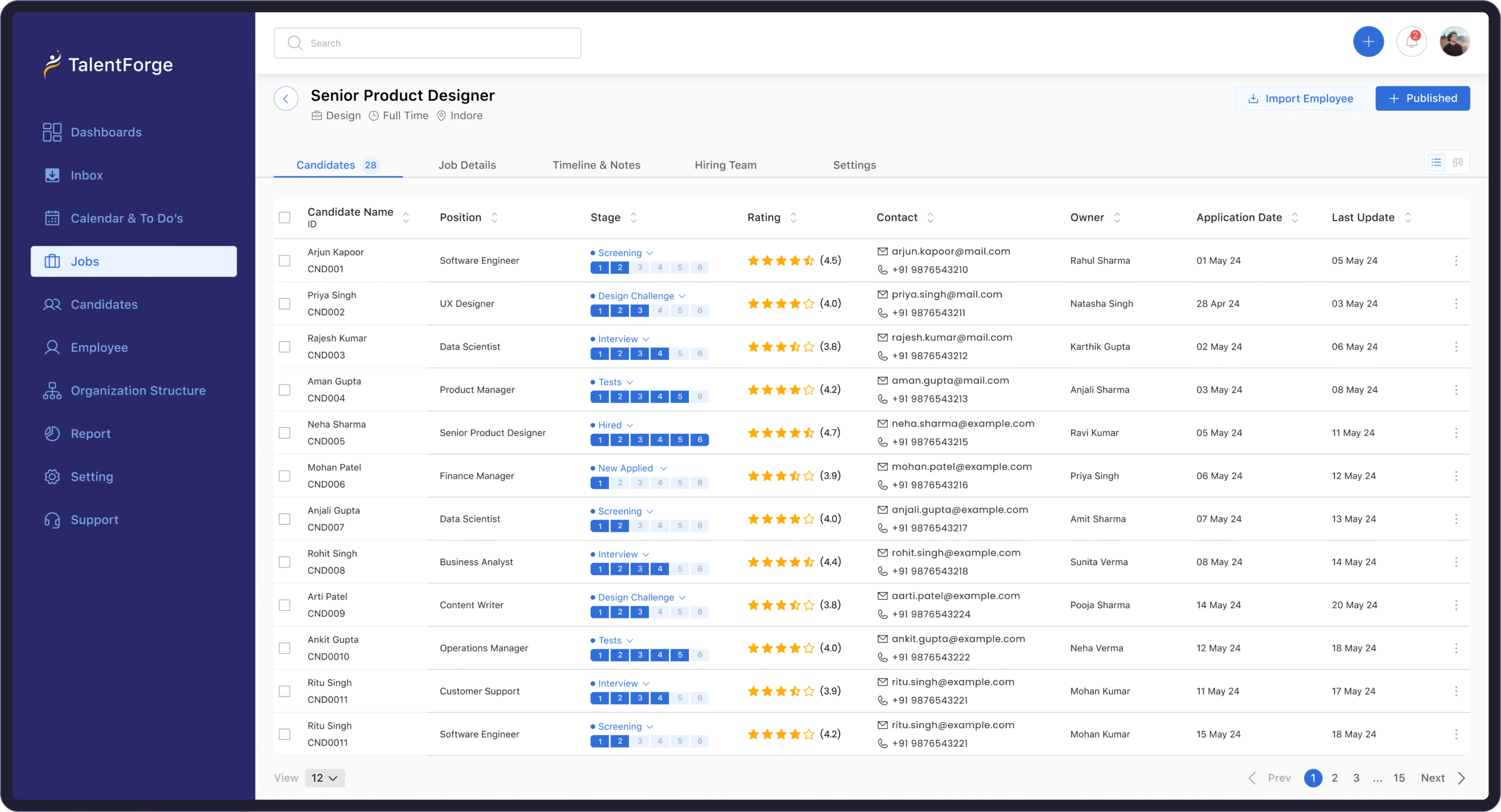Select Arti Patel's row checkbox
The image size is (1501, 812).
(x=284, y=605)
